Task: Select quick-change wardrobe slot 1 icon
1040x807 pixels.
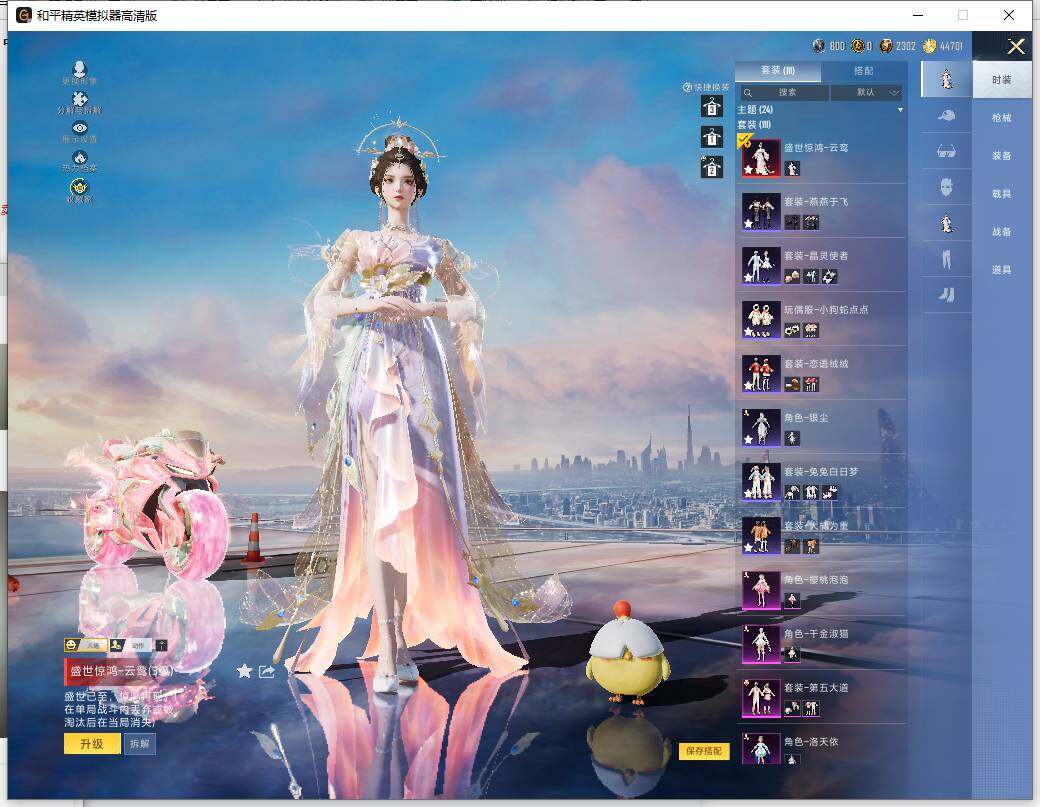Action: point(712,137)
